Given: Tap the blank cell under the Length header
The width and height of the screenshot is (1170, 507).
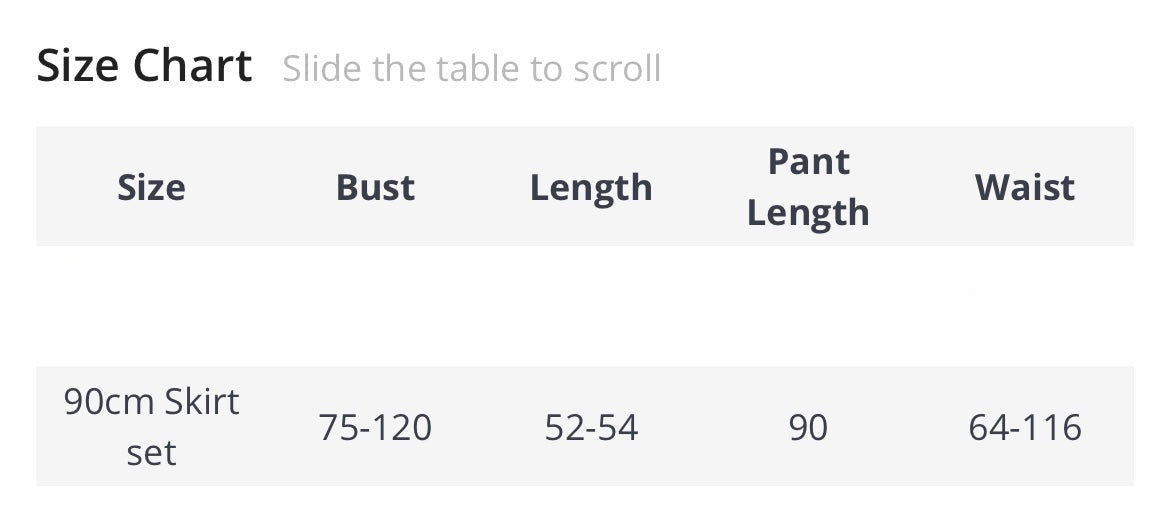Looking at the screenshot, I should [x=591, y=306].
